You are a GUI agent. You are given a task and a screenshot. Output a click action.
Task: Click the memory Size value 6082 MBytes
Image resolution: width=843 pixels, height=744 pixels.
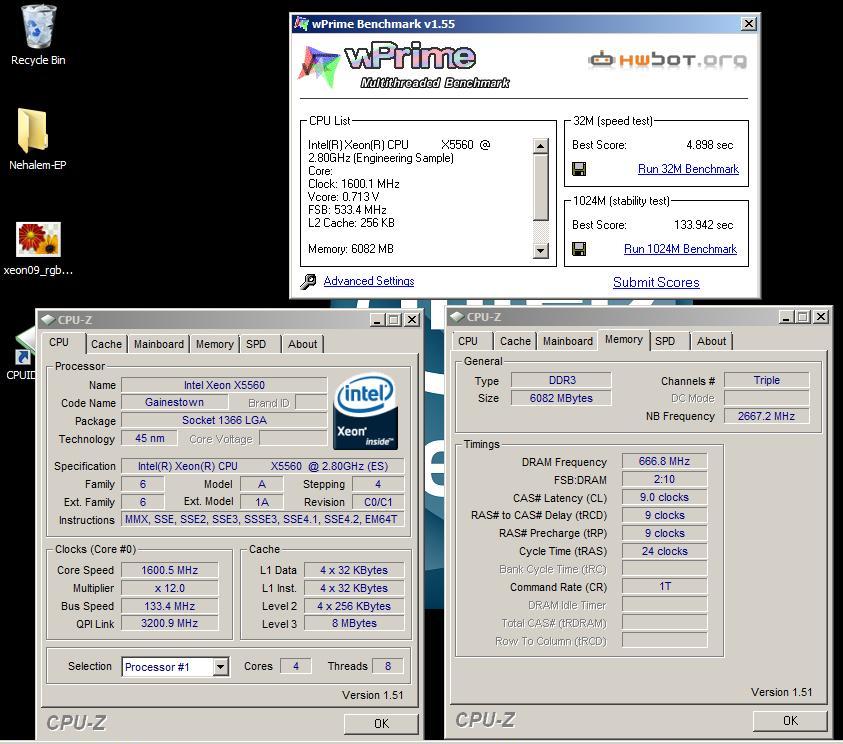[x=561, y=398]
